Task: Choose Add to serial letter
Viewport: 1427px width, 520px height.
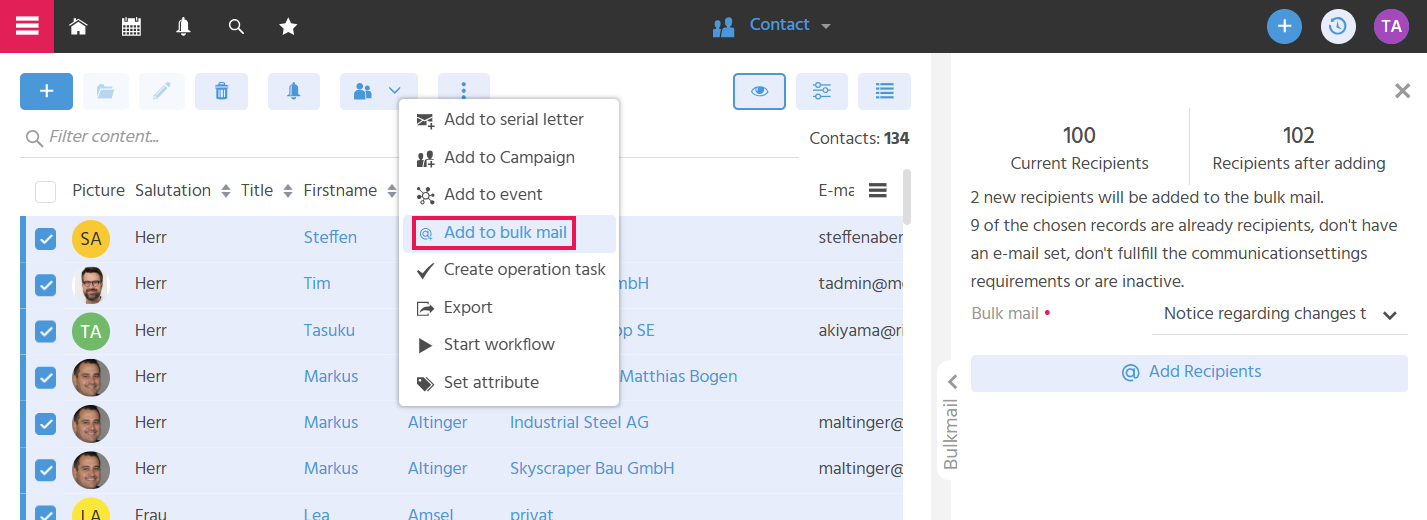Action: pyautogui.click(x=509, y=120)
